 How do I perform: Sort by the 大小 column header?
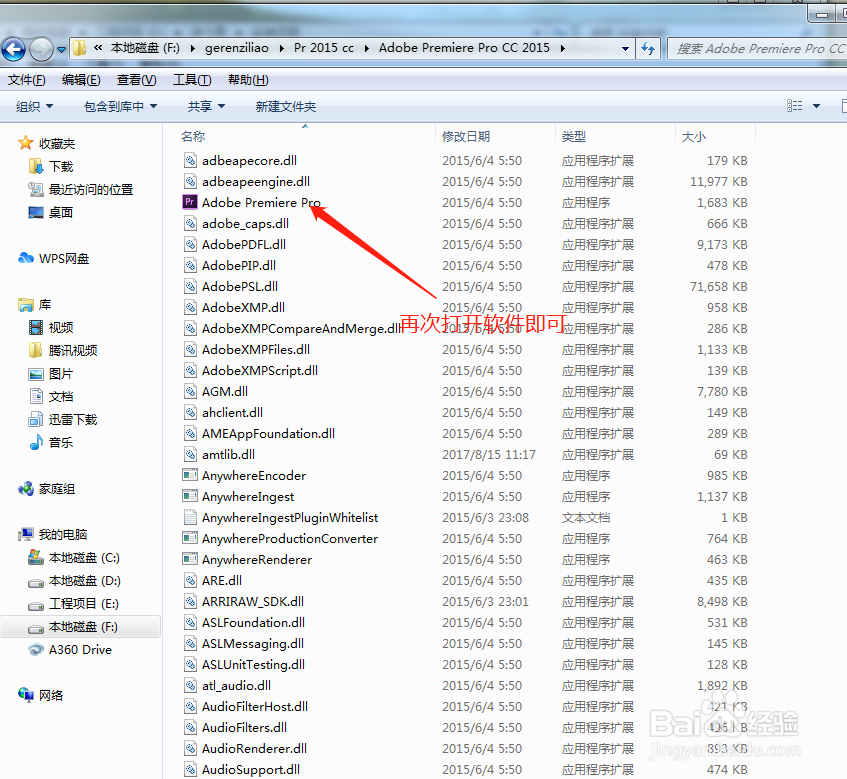tap(694, 136)
